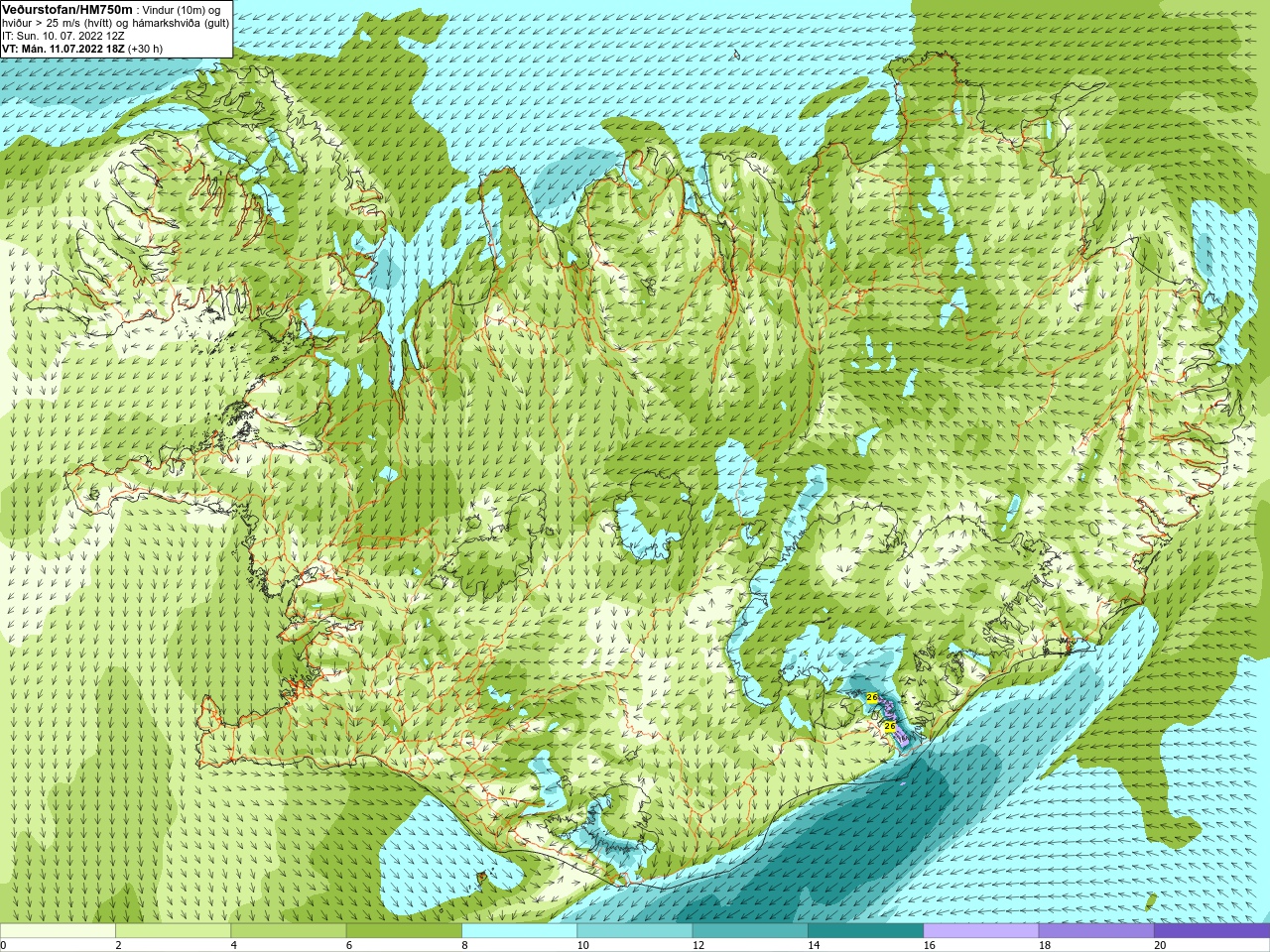Click the 14–16 m/s dark teal swatch
1270x952 pixels.
pos(865,931)
